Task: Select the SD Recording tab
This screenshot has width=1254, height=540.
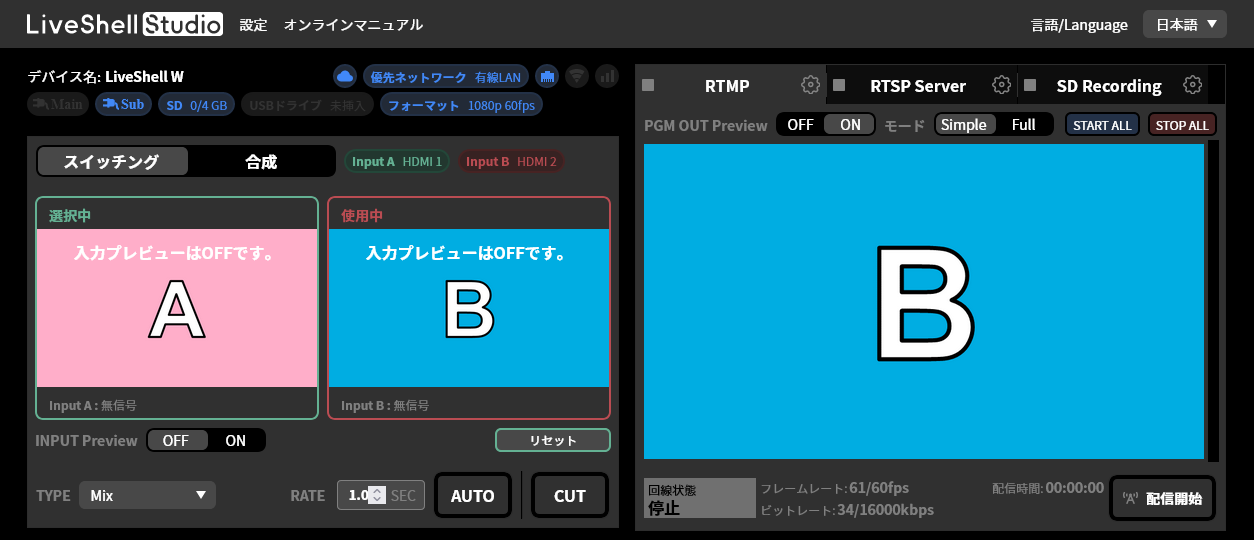Action: (1113, 86)
